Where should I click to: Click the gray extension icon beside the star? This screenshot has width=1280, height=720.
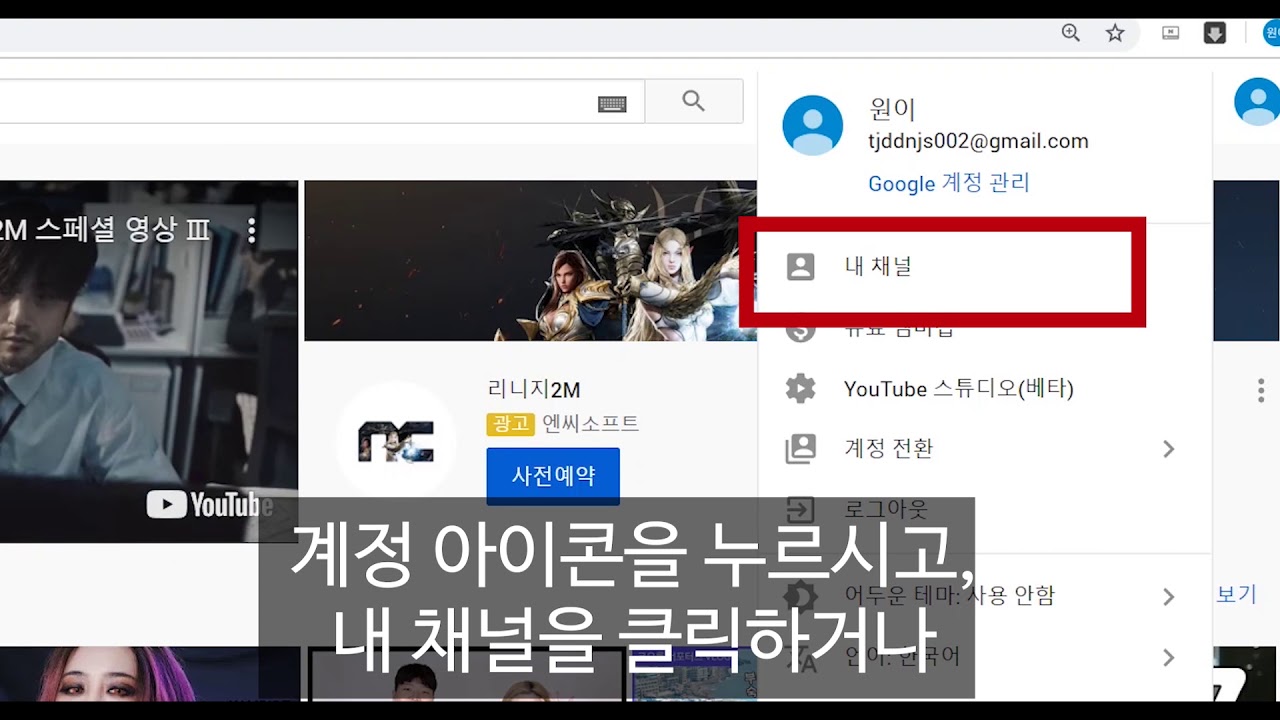(1170, 33)
